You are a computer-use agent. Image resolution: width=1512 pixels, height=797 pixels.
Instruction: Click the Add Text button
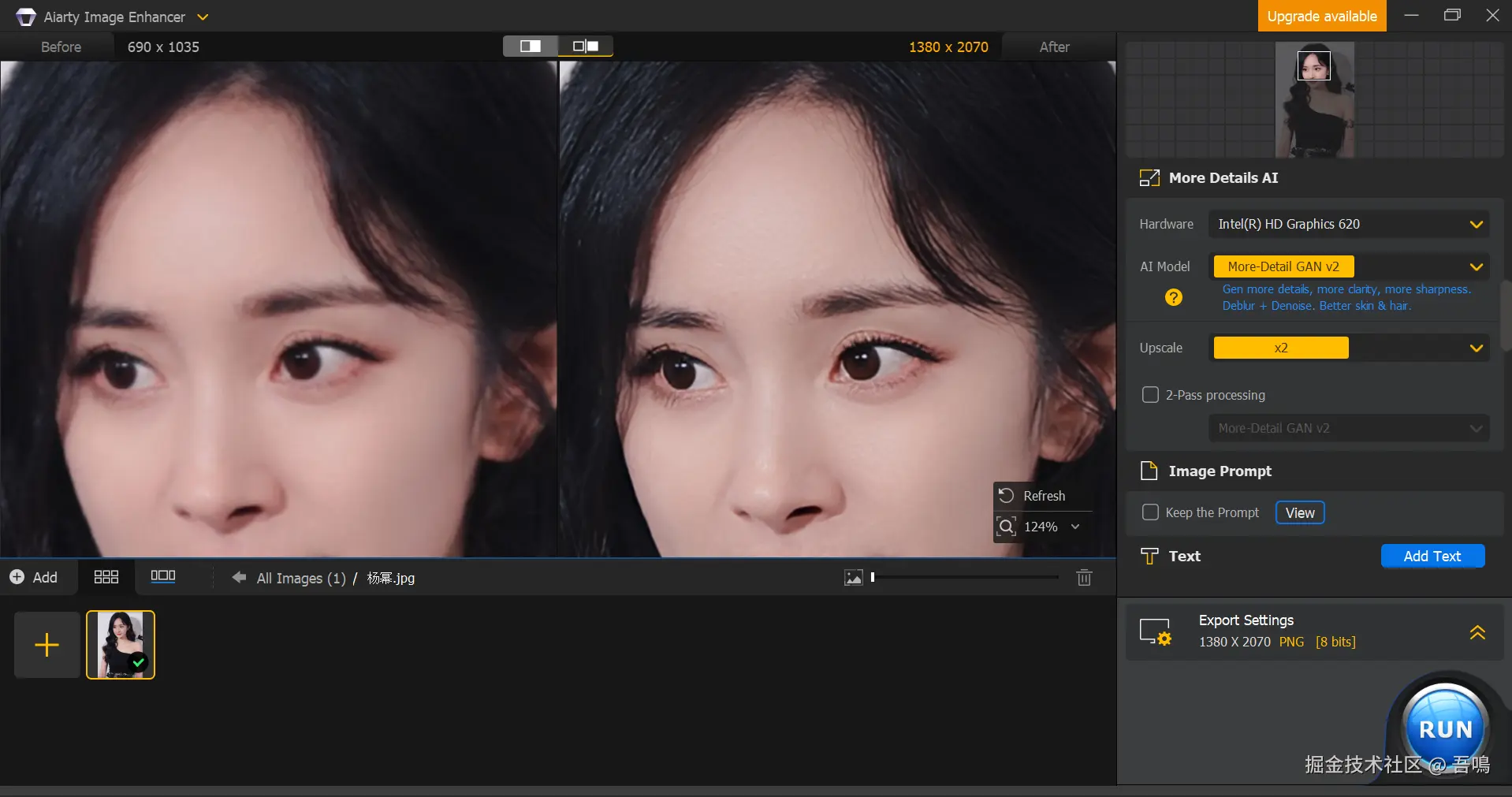(1432, 556)
